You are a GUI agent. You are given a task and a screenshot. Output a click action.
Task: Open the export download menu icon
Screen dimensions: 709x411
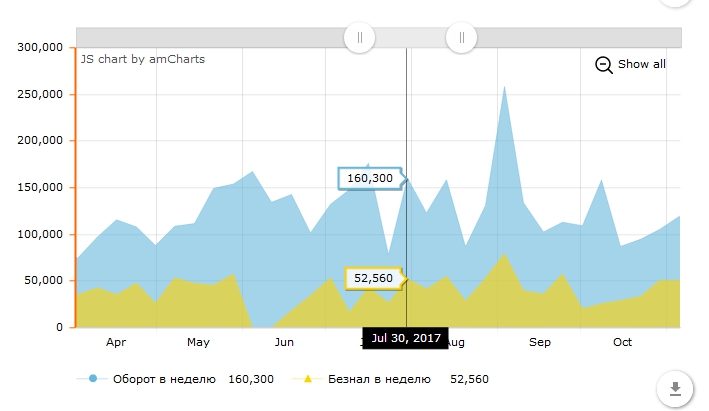[x=675, y=388]
